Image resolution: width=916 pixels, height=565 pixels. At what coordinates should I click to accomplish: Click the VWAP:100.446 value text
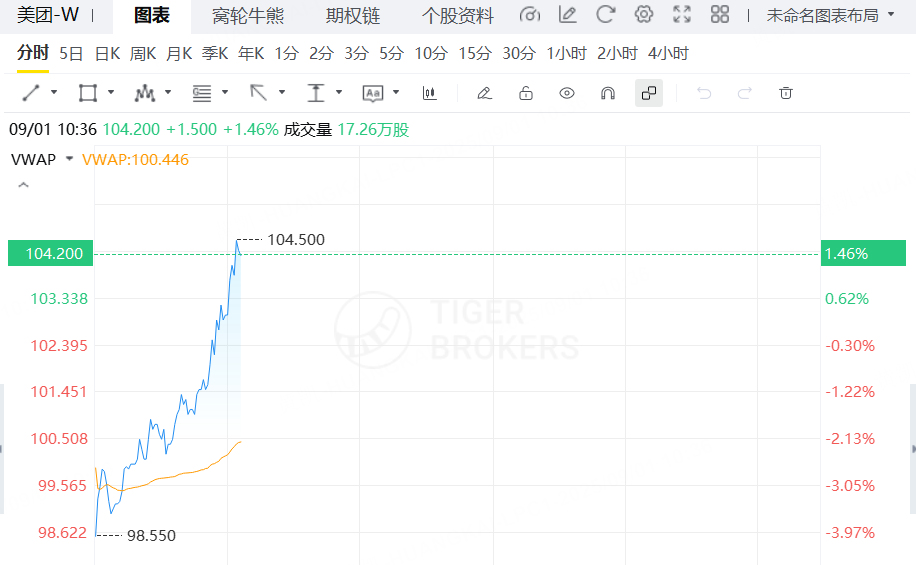click(x=136, y=160)
